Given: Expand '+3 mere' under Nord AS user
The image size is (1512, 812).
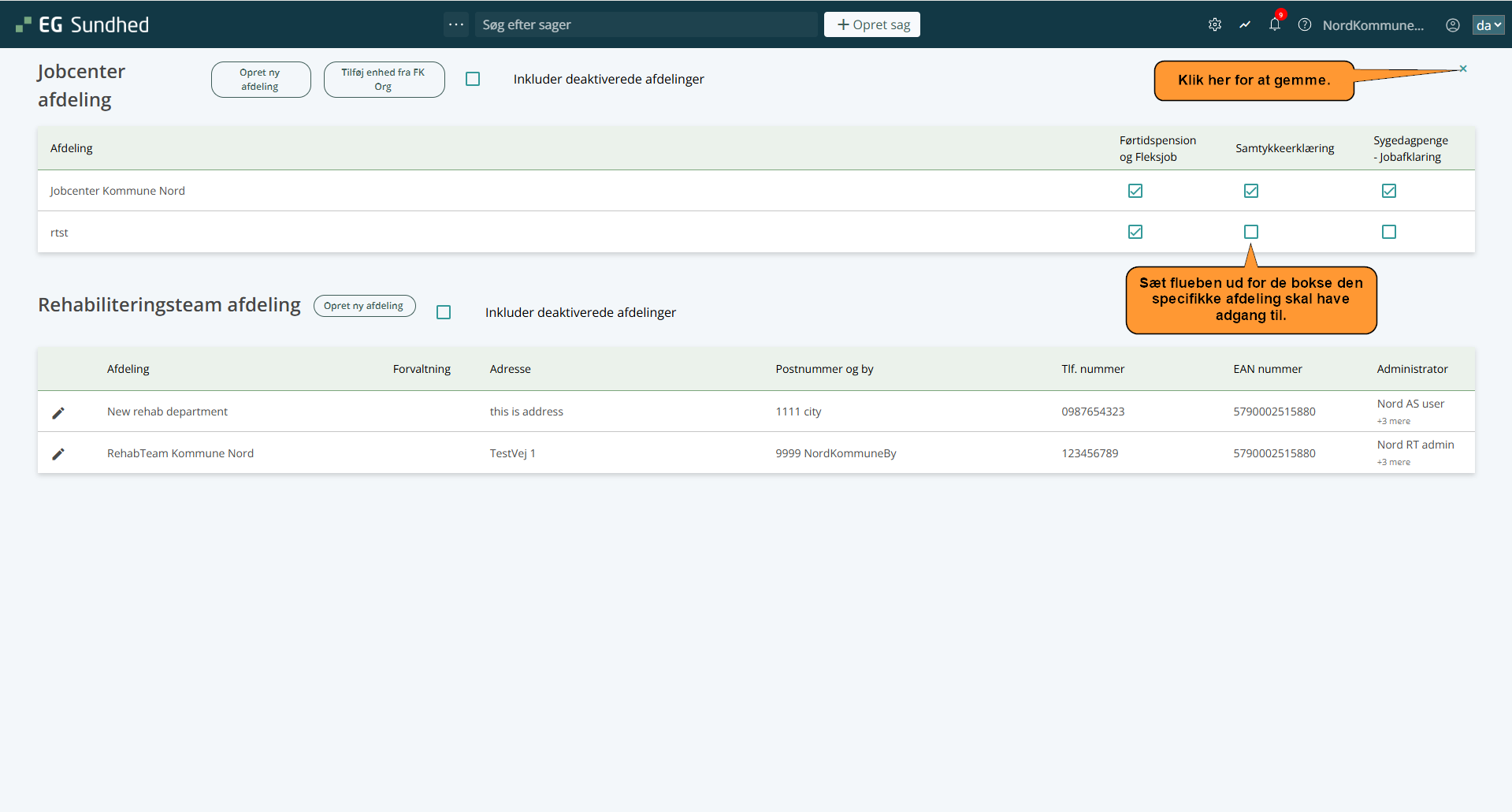Looking at the screenshot, I should point(1393,421).
